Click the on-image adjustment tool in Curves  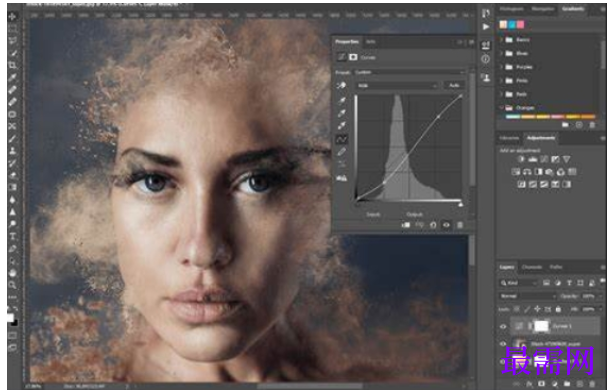click(342, 86)
